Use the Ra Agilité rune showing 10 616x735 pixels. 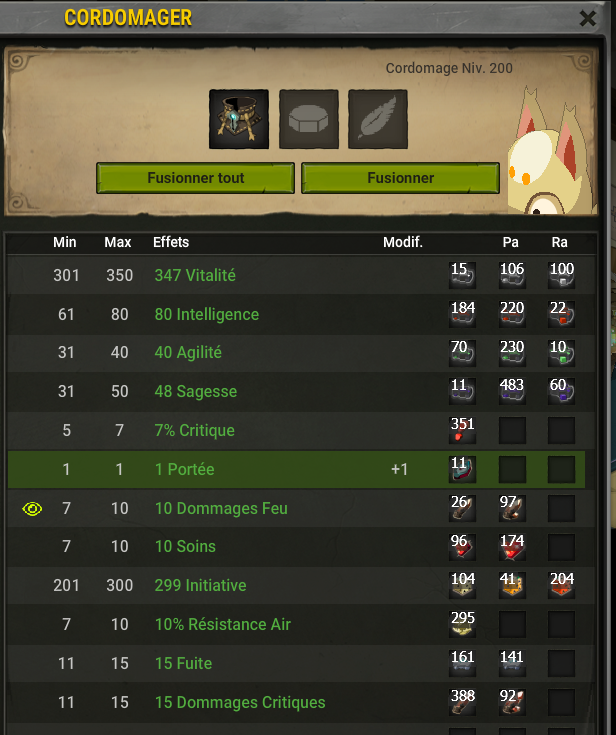(x=561, y=352)
